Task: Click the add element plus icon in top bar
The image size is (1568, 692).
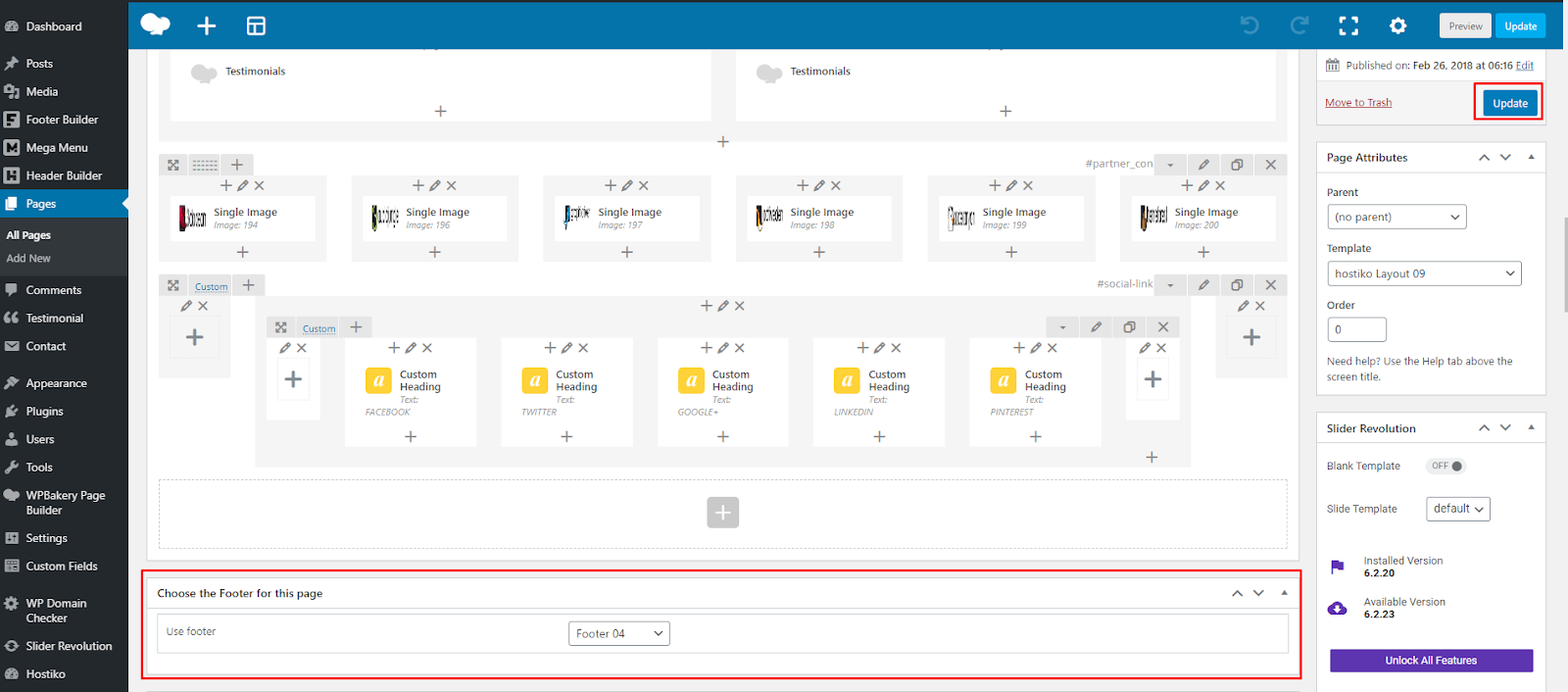Action: tap(206, 26)
